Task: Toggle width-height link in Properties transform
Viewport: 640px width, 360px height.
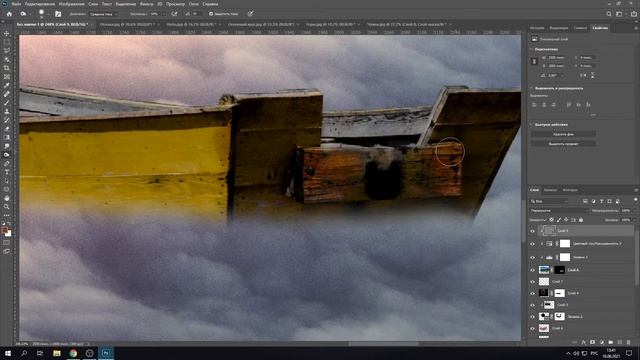Action: click(534, 62)
